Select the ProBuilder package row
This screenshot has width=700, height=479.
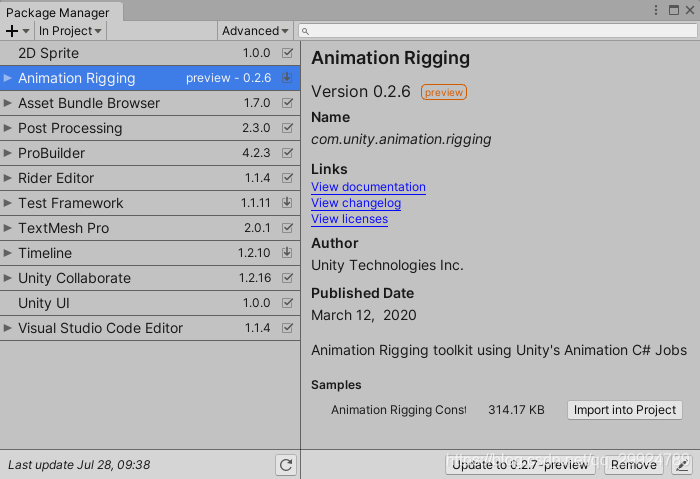click(x=150, y=153)
